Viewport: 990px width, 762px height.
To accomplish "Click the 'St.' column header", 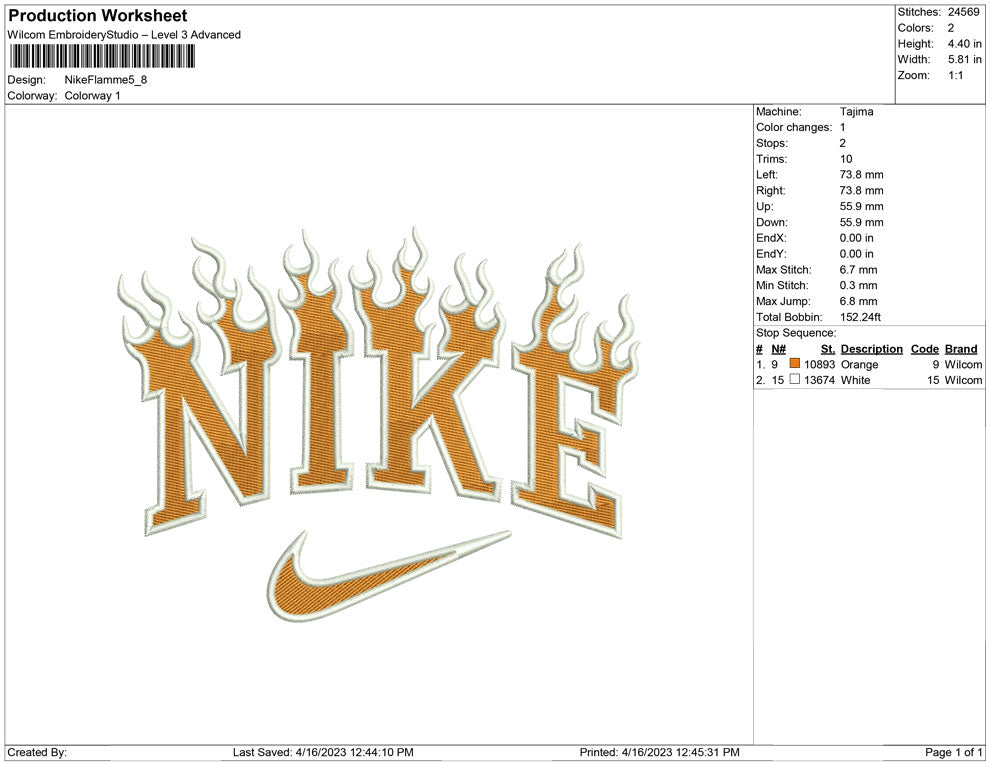I will pyautogui.click(x=828, y=349).
